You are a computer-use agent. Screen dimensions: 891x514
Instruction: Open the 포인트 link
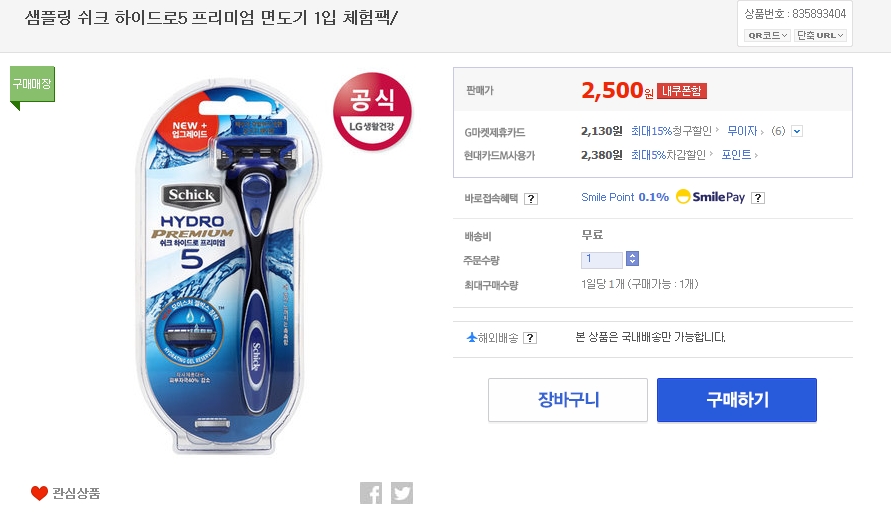coord(737,155)
